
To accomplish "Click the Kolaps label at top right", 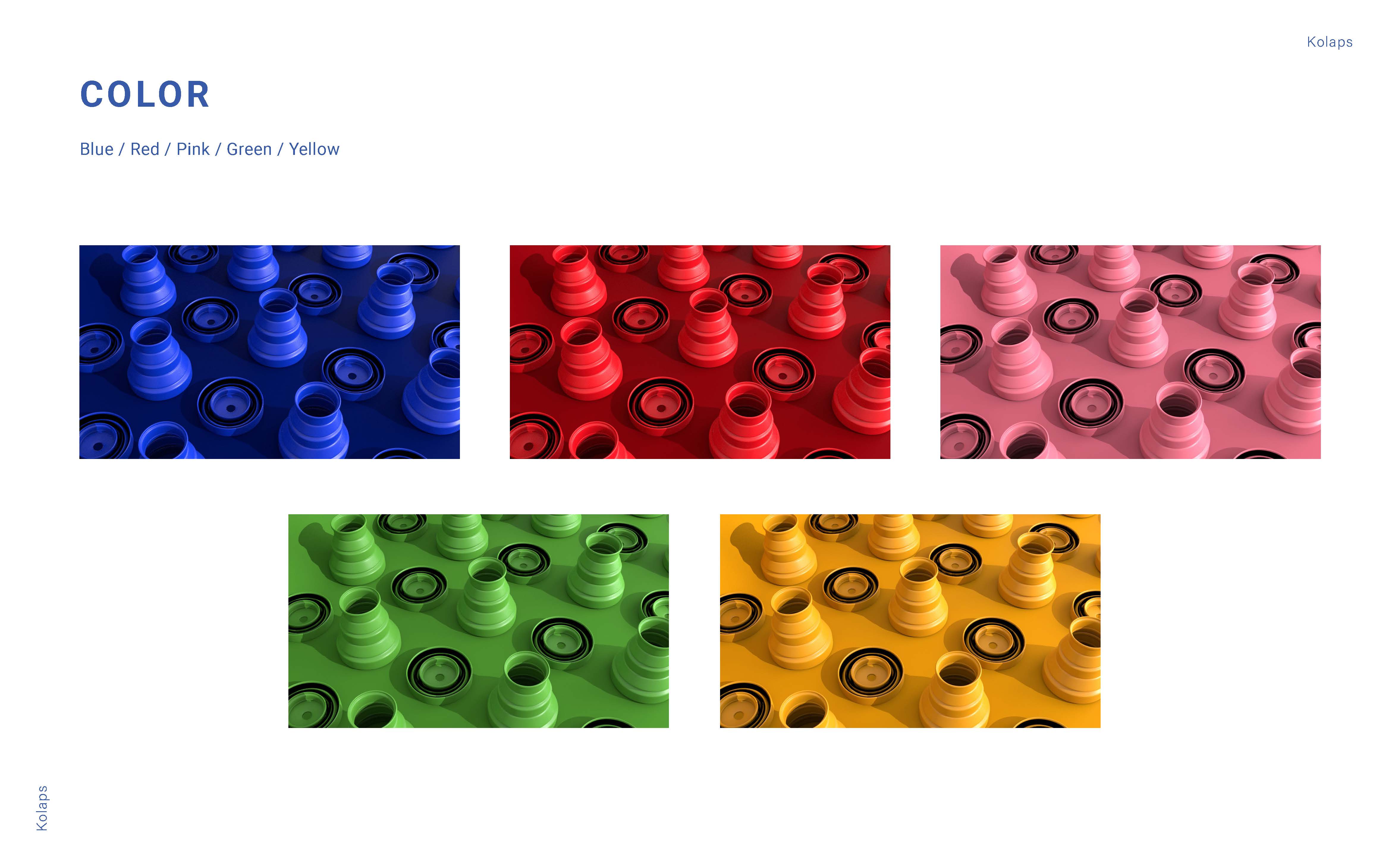I will pyautogui.click(x=1329, y=42).
